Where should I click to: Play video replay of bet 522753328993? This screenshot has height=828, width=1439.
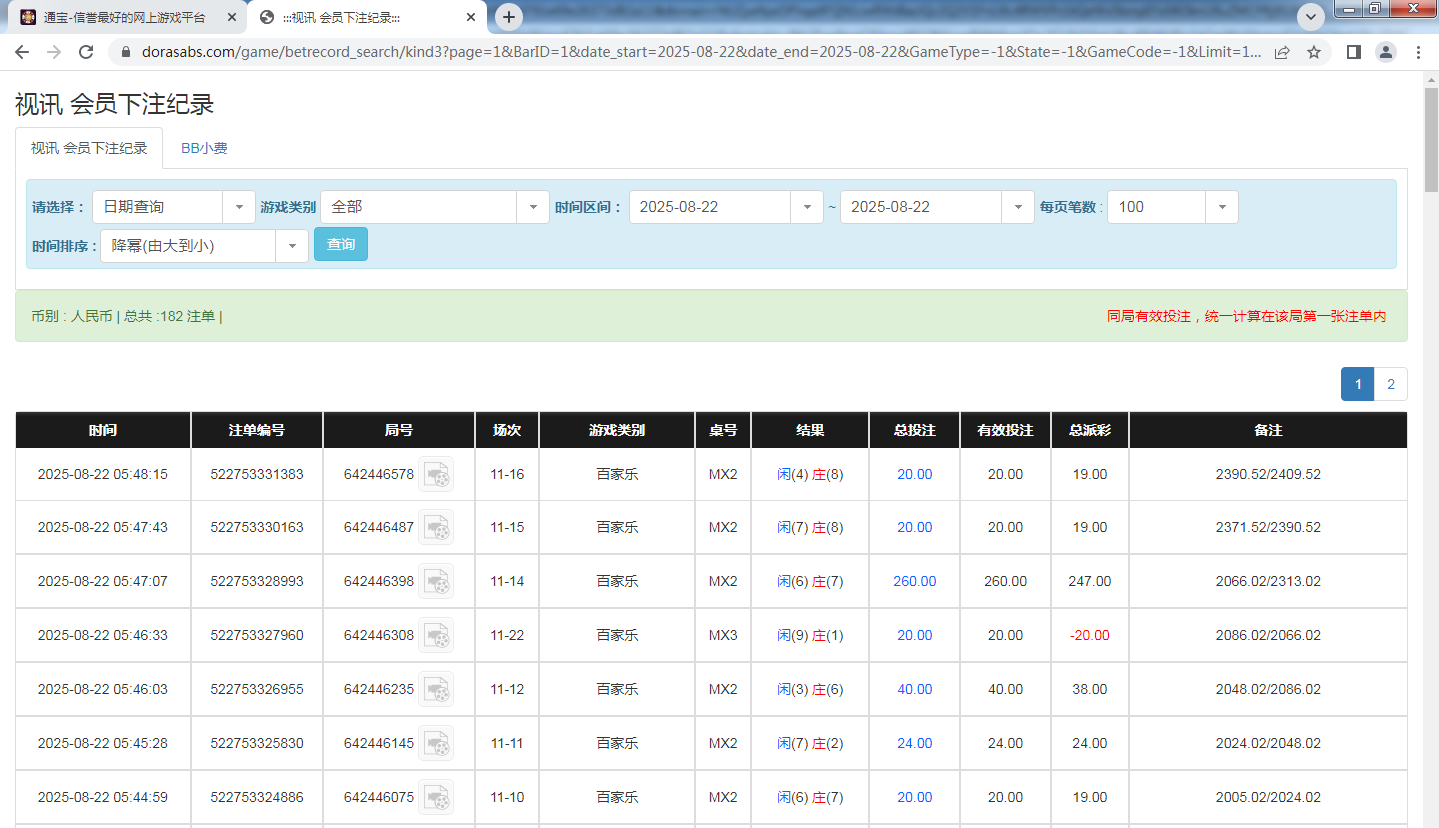[437, 581]
